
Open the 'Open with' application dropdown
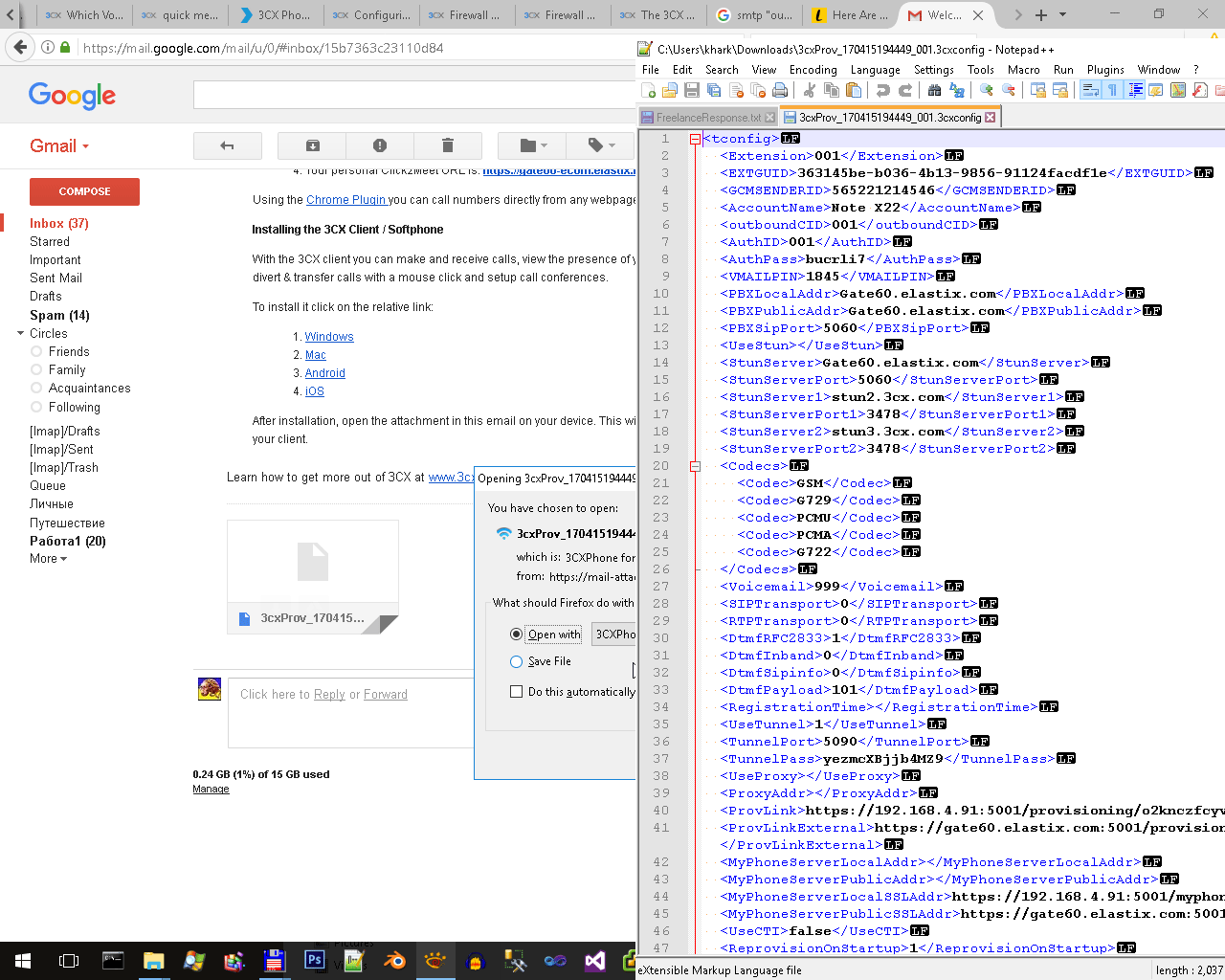click(614, 635)
